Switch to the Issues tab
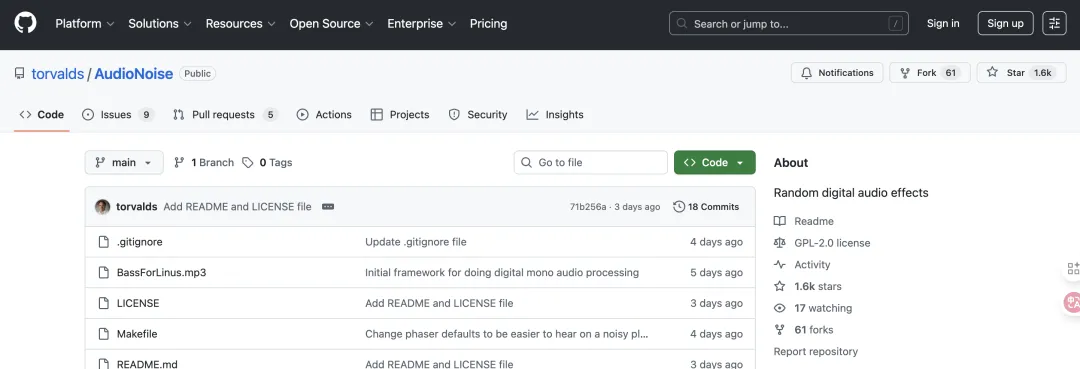 coord(117,115)
